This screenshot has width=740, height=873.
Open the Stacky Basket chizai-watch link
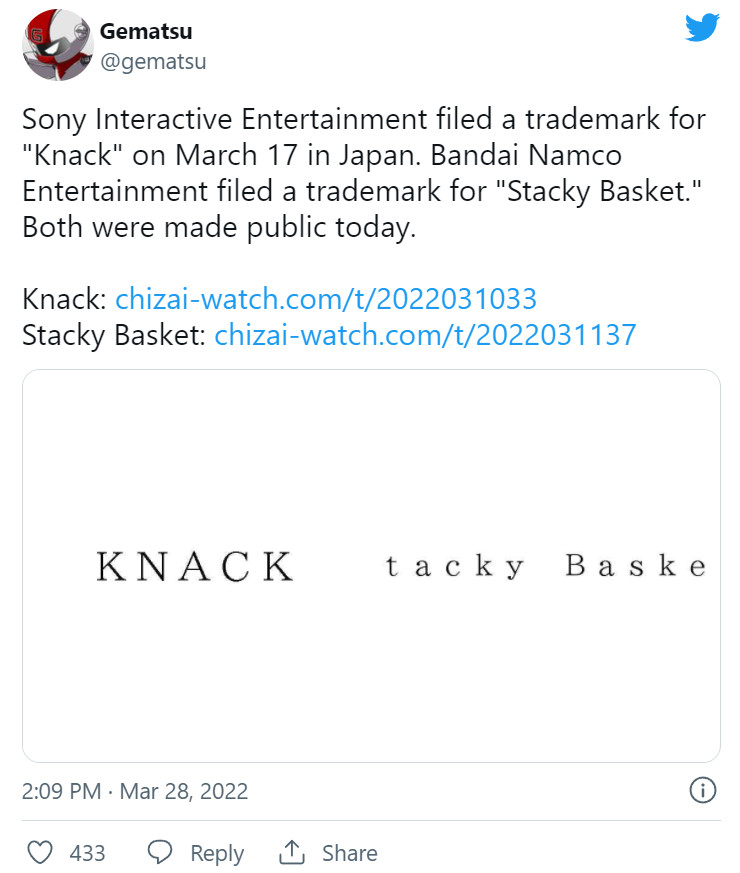pyautogui.click(x=425, y=334)
